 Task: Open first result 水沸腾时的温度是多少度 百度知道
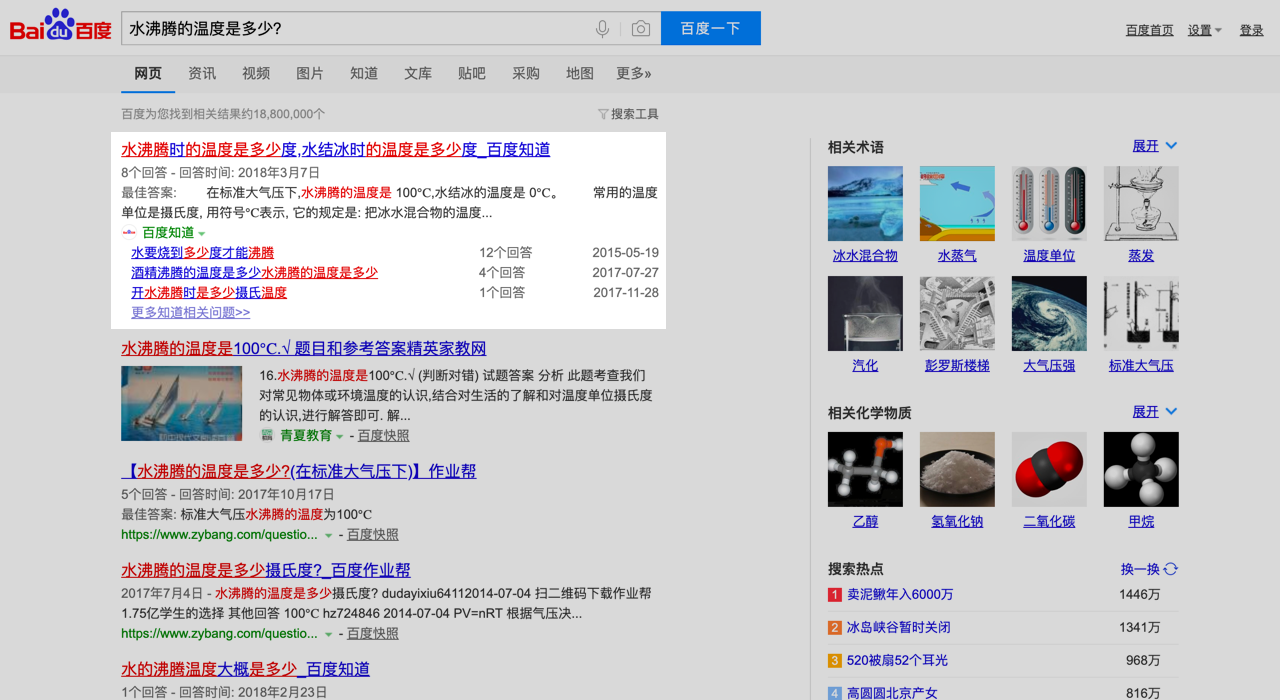point(336,150)
